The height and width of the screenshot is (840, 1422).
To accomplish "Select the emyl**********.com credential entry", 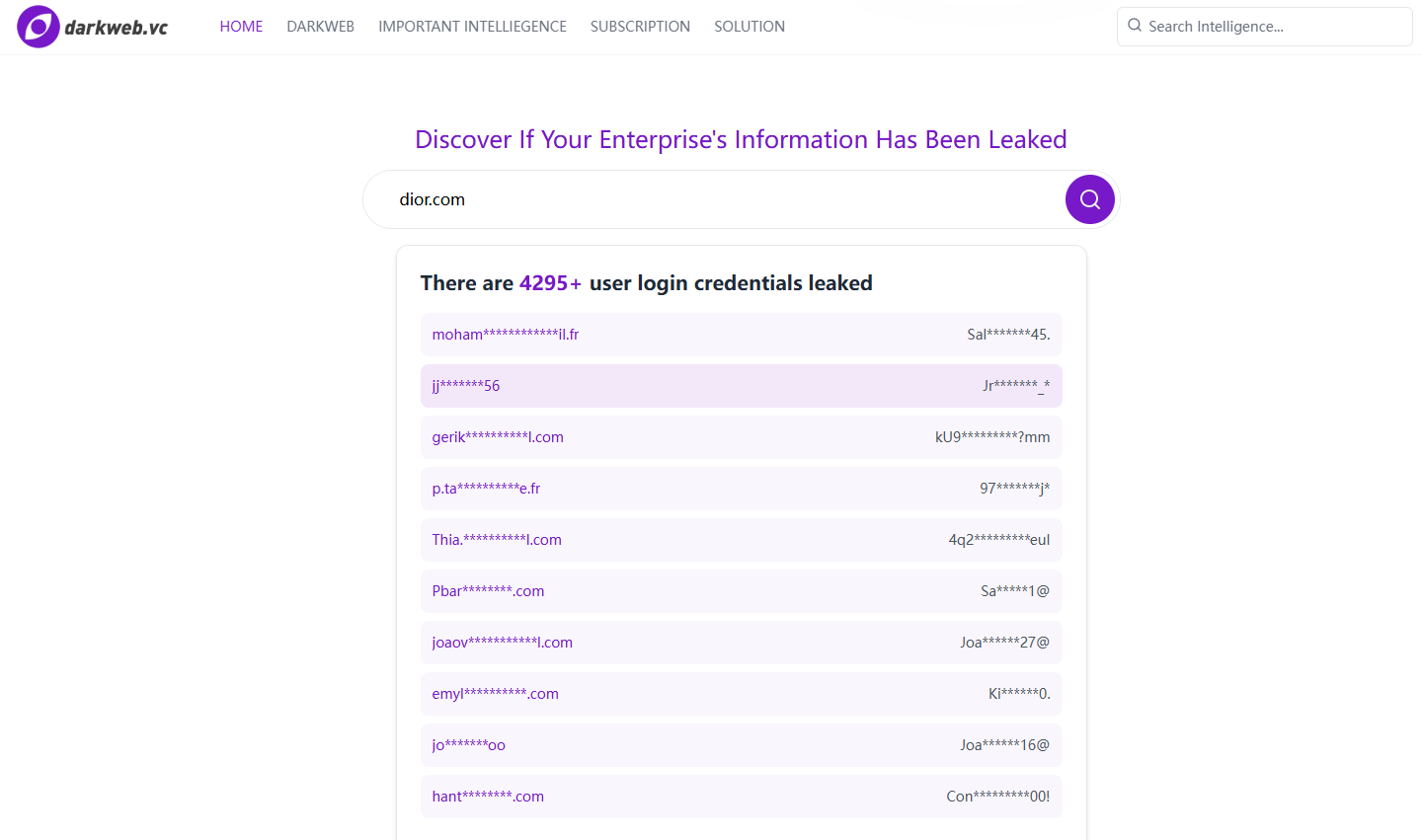I will click(x=742, y=694).
